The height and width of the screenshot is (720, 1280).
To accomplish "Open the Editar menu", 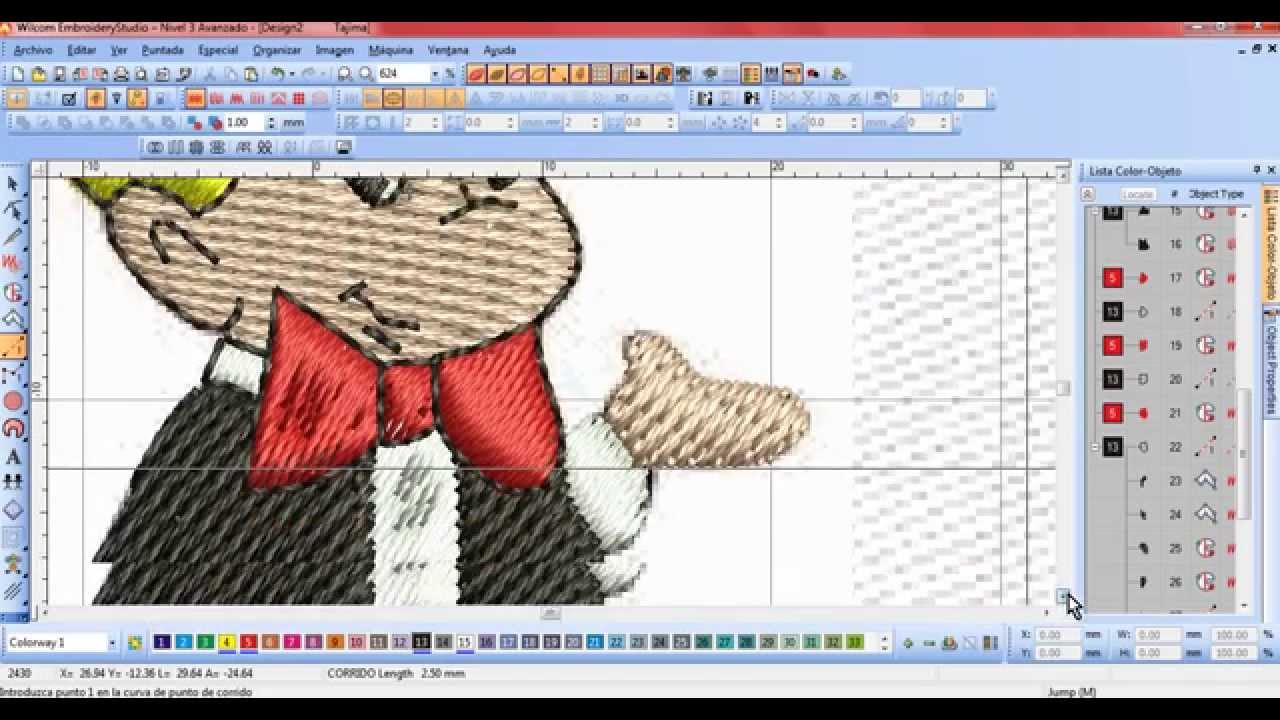I will coord(81,50).
